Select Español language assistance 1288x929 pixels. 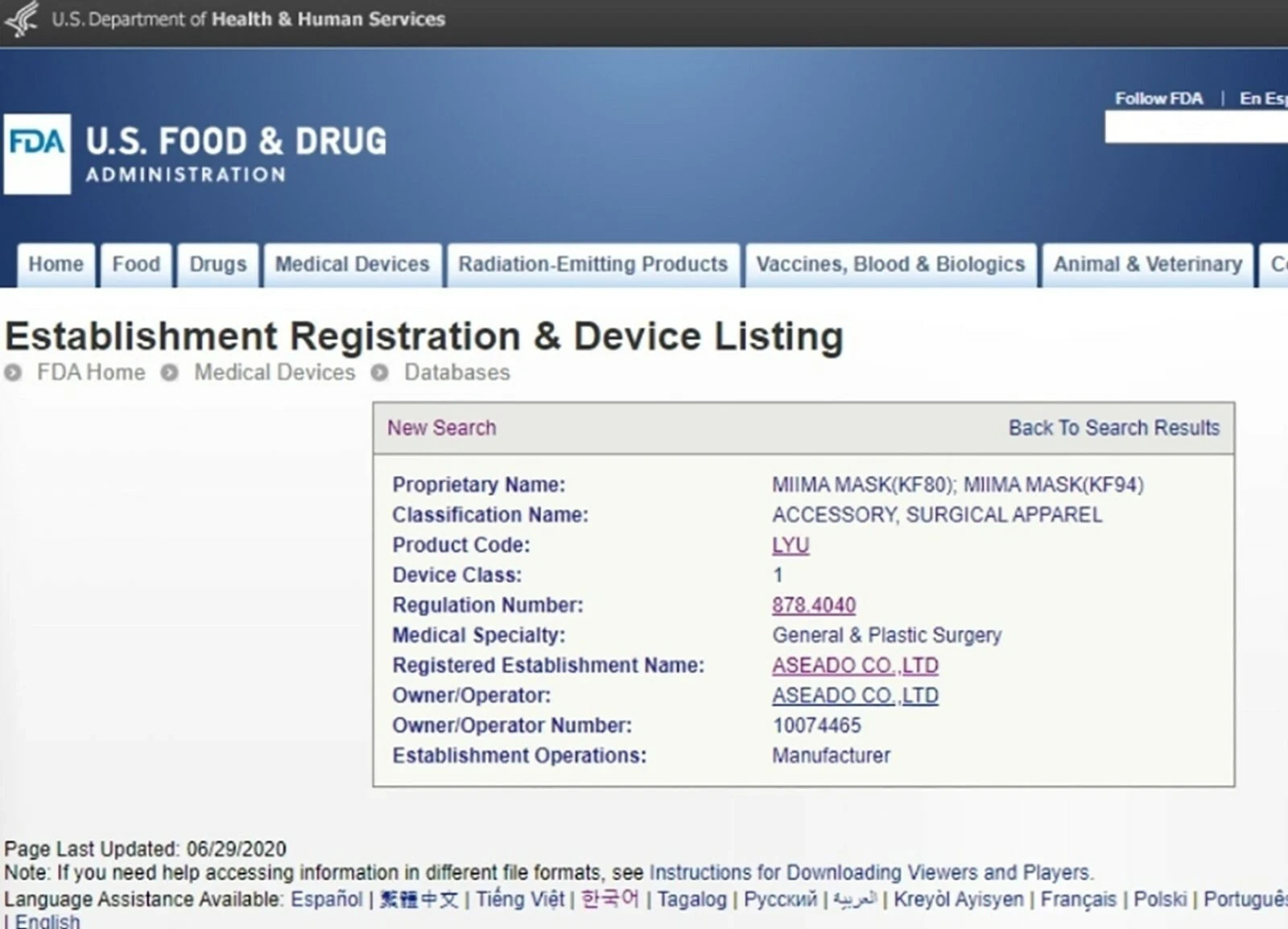[x=327, y=899]
